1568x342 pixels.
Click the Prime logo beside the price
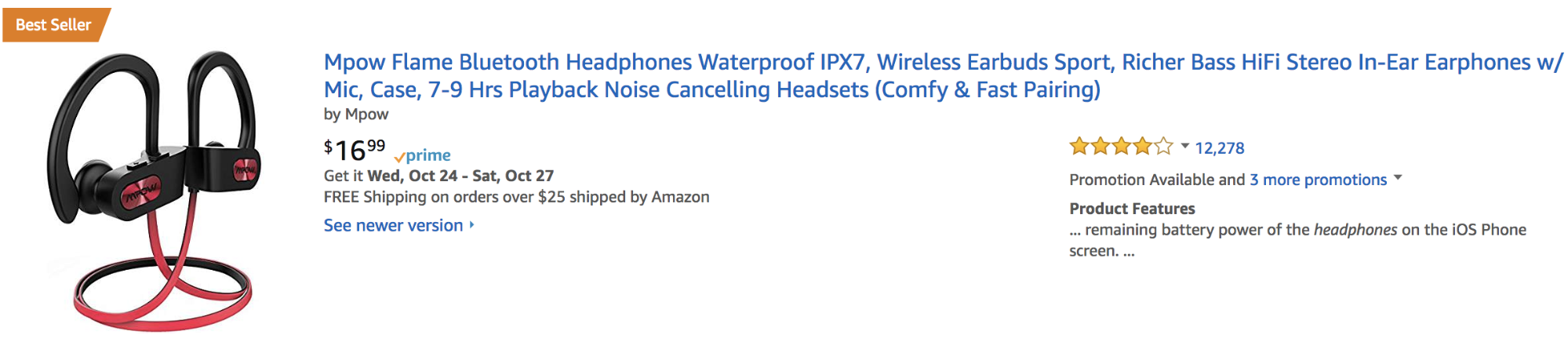(x=423, y=155)
